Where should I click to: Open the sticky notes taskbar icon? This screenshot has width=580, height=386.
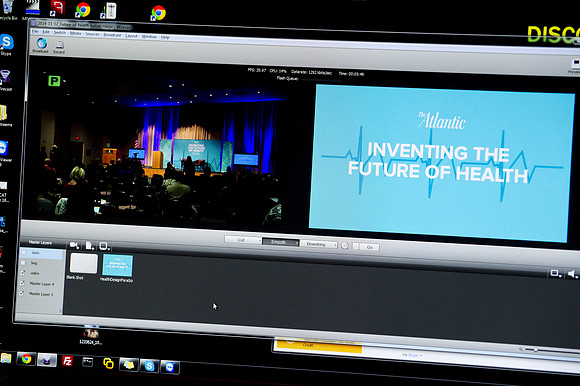(129, 365)
